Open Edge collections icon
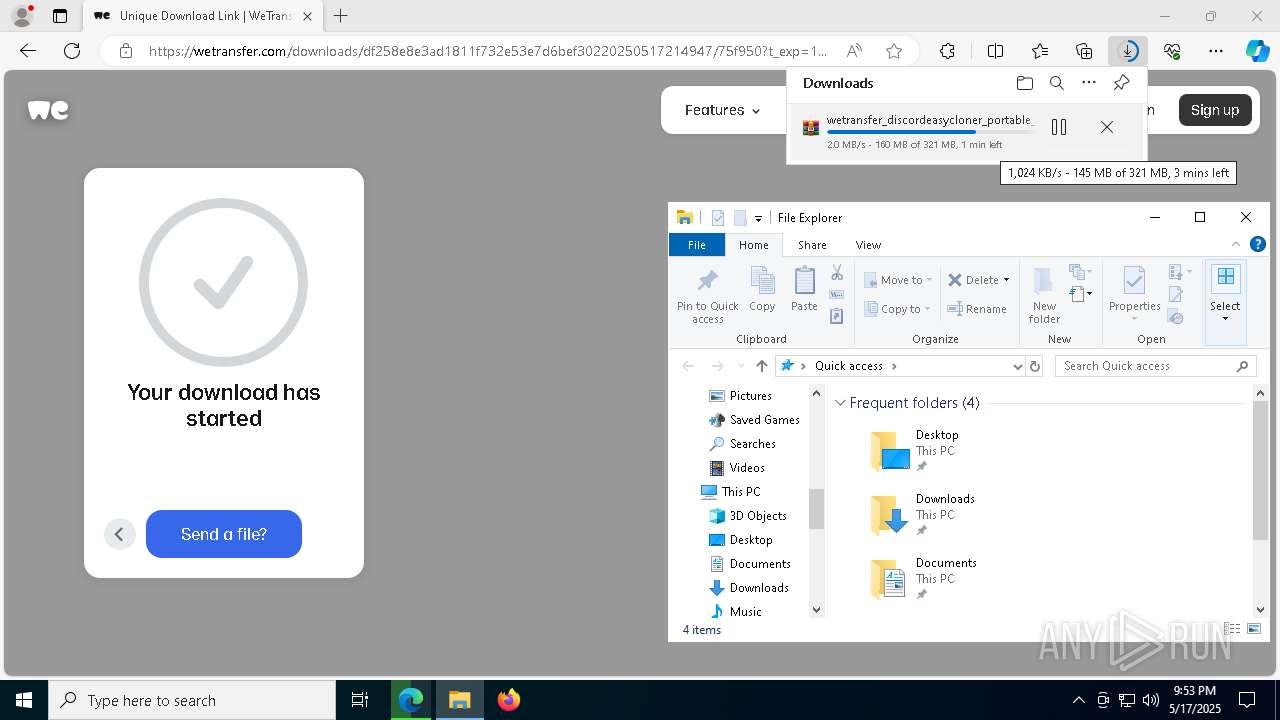This screenshot has width=1280, height=720. pyautogui.click(x=1084, y=51)
